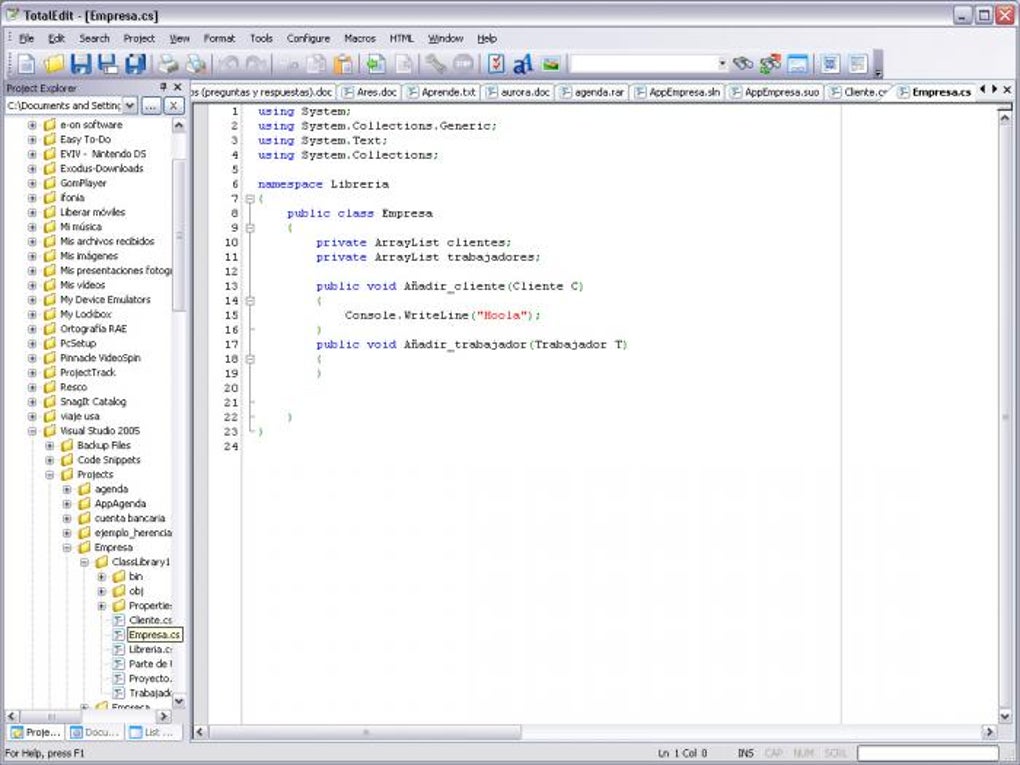Screen dimensions: 1020x765
Task: Click the Print icon in toolbar
Action: [168, 64]
